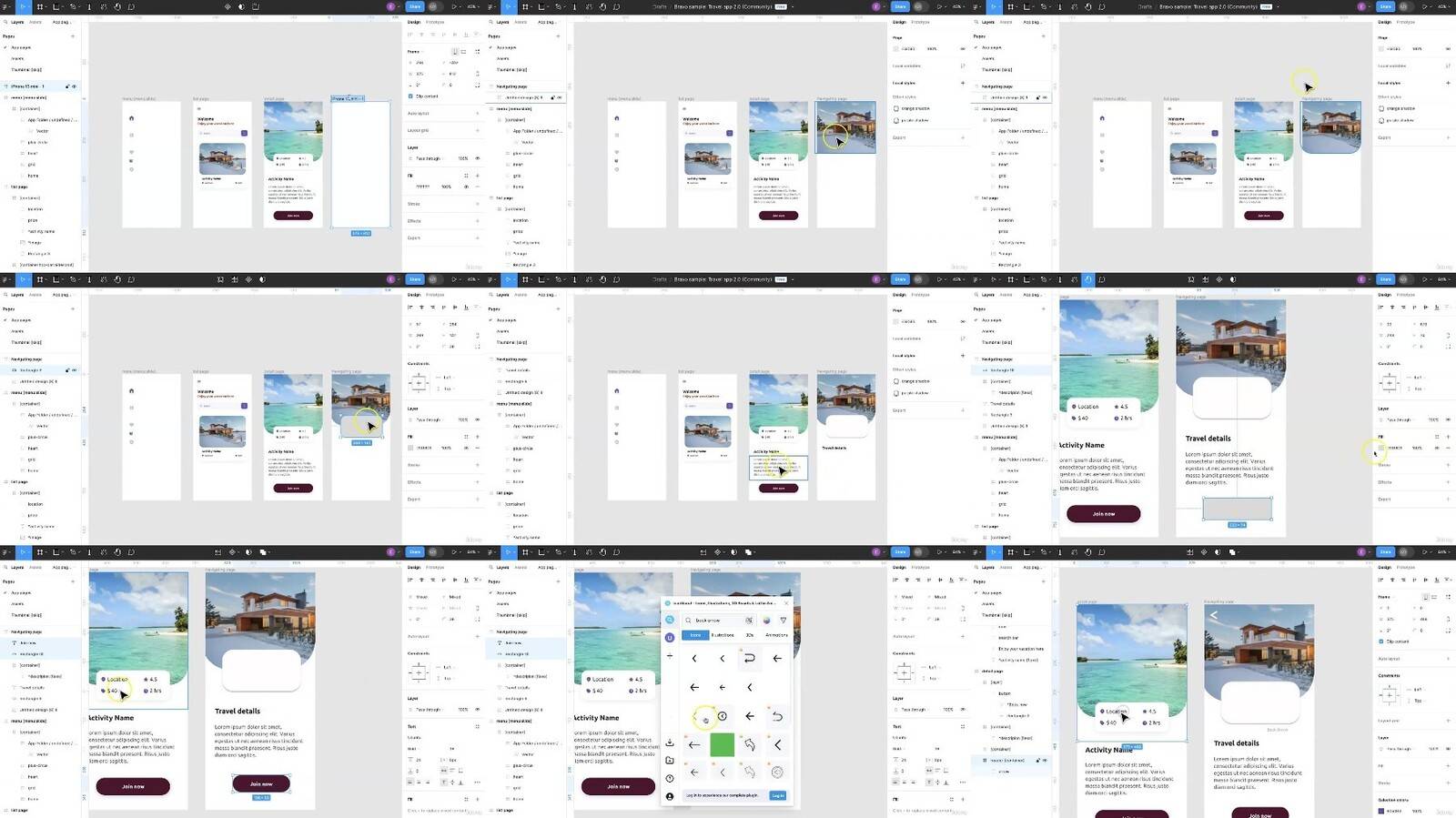
Task: Add an export setting in the blank-frame view
Action: (x=477, y=237)
